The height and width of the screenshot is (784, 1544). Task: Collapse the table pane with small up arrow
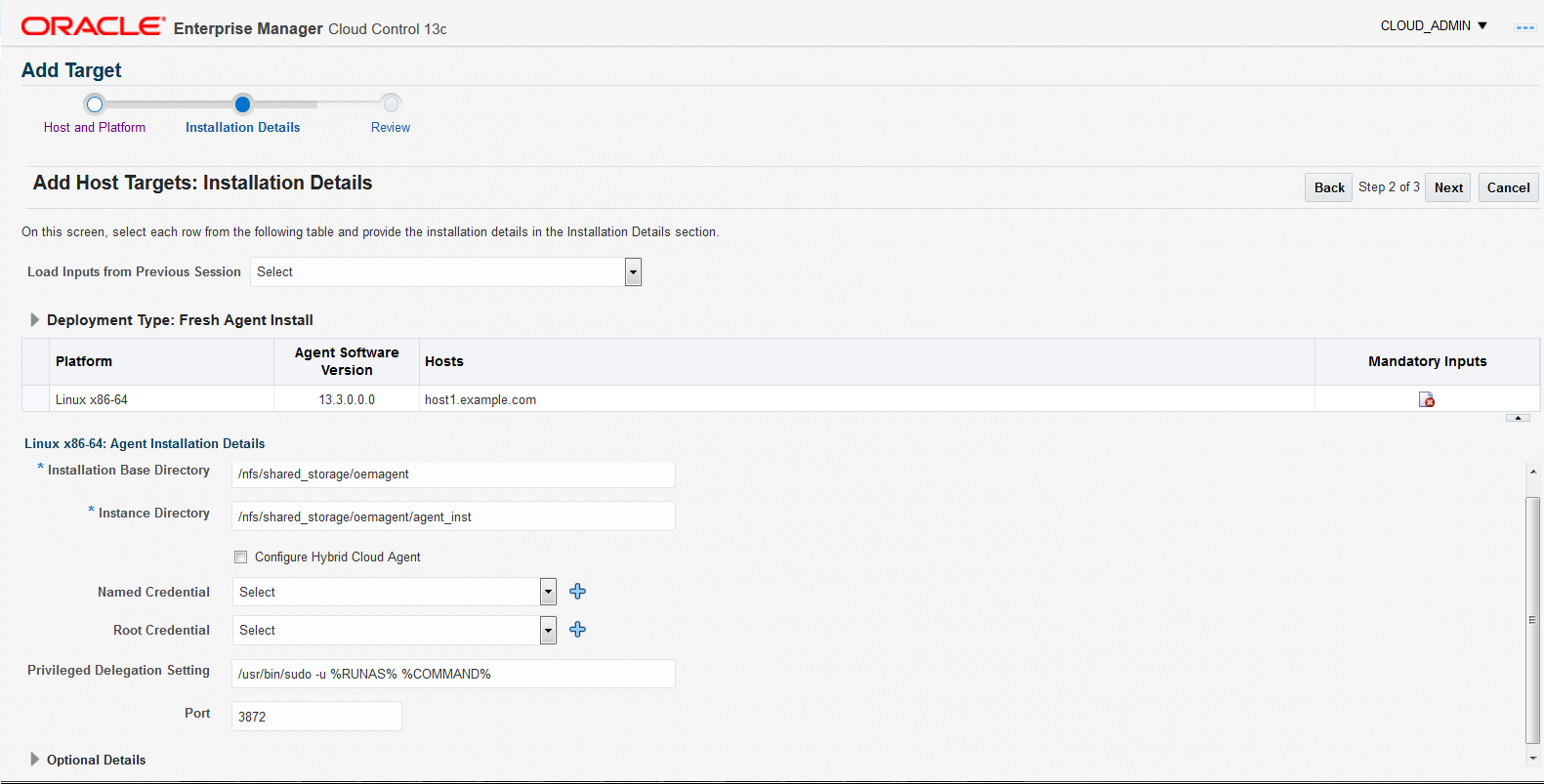pyautogui.click(x=1518, y=418)
